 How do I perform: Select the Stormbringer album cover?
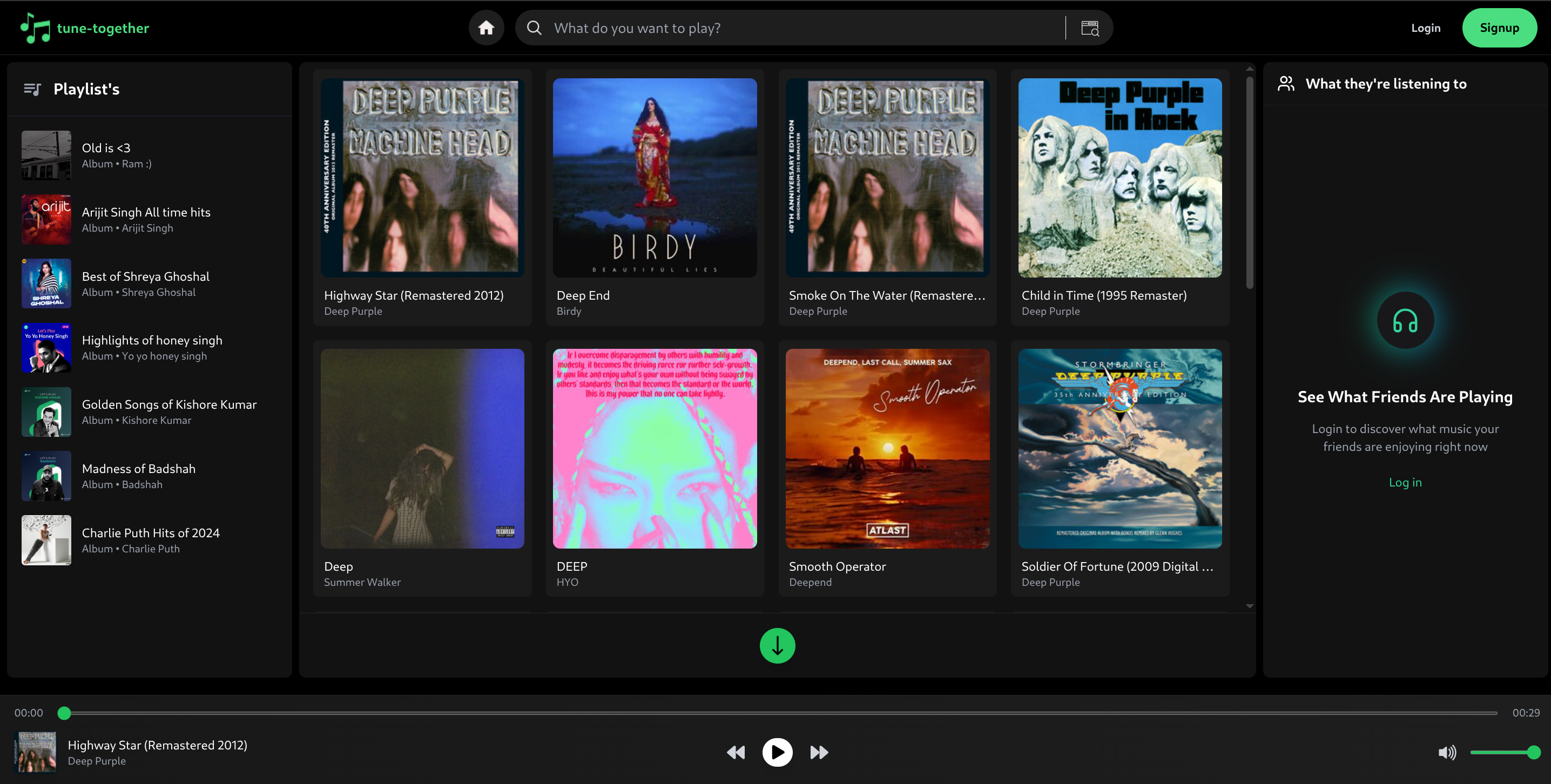[1120, 449]
